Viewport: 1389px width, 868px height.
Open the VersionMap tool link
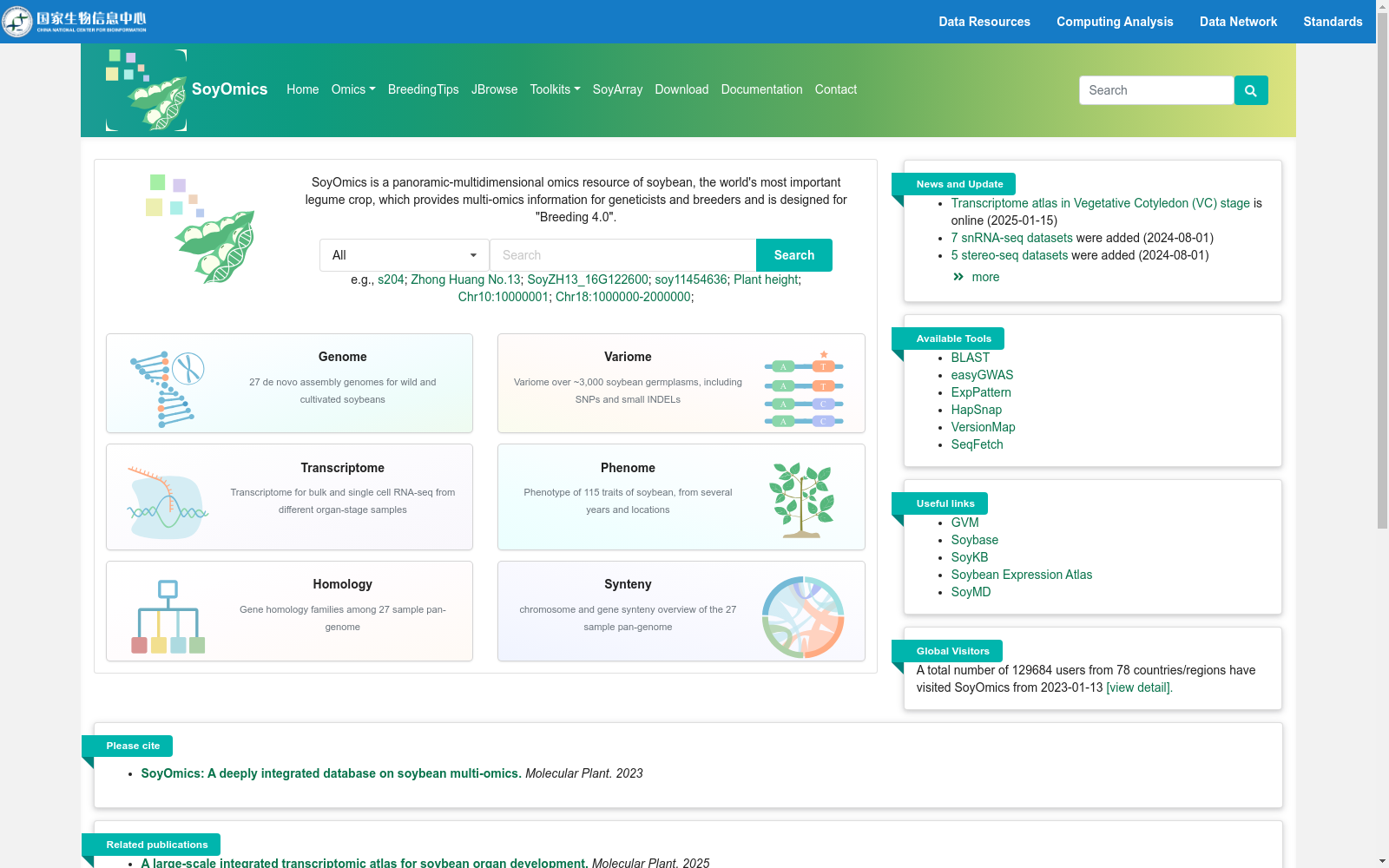[x=984, y=427]
